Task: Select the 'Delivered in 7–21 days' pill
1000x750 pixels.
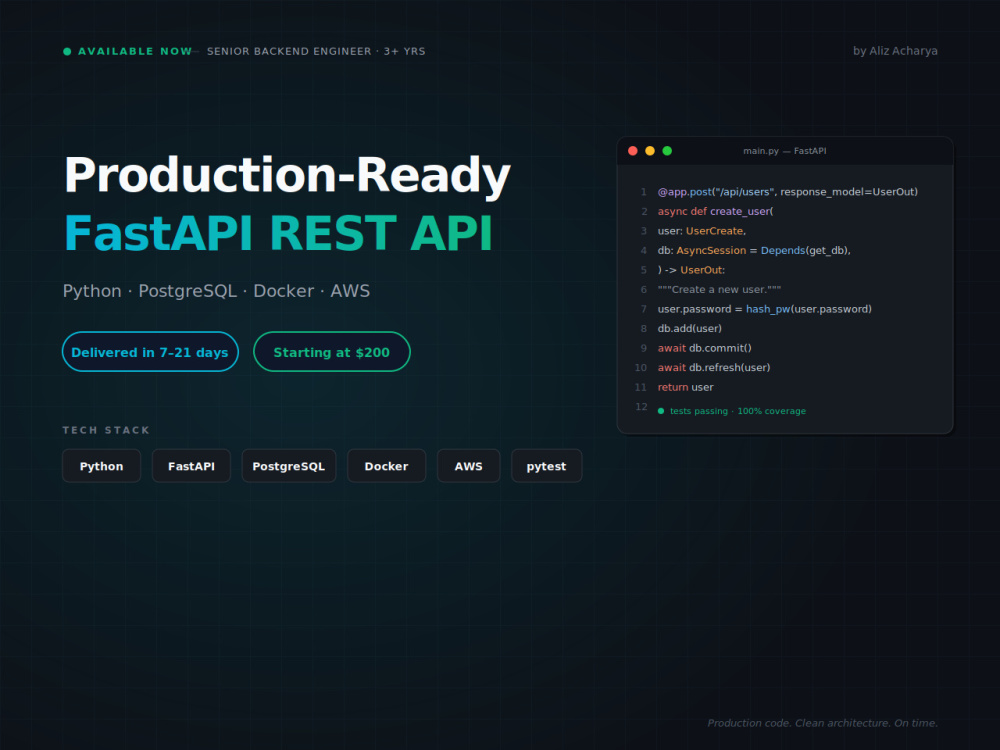Action: [x=151, y=352]
